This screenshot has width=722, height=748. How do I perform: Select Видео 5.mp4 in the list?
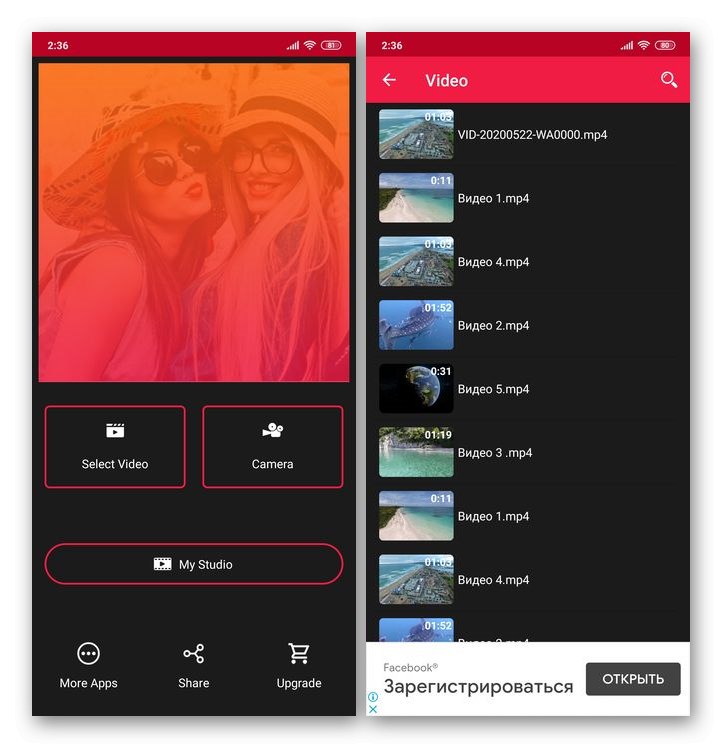coord(528,389)
